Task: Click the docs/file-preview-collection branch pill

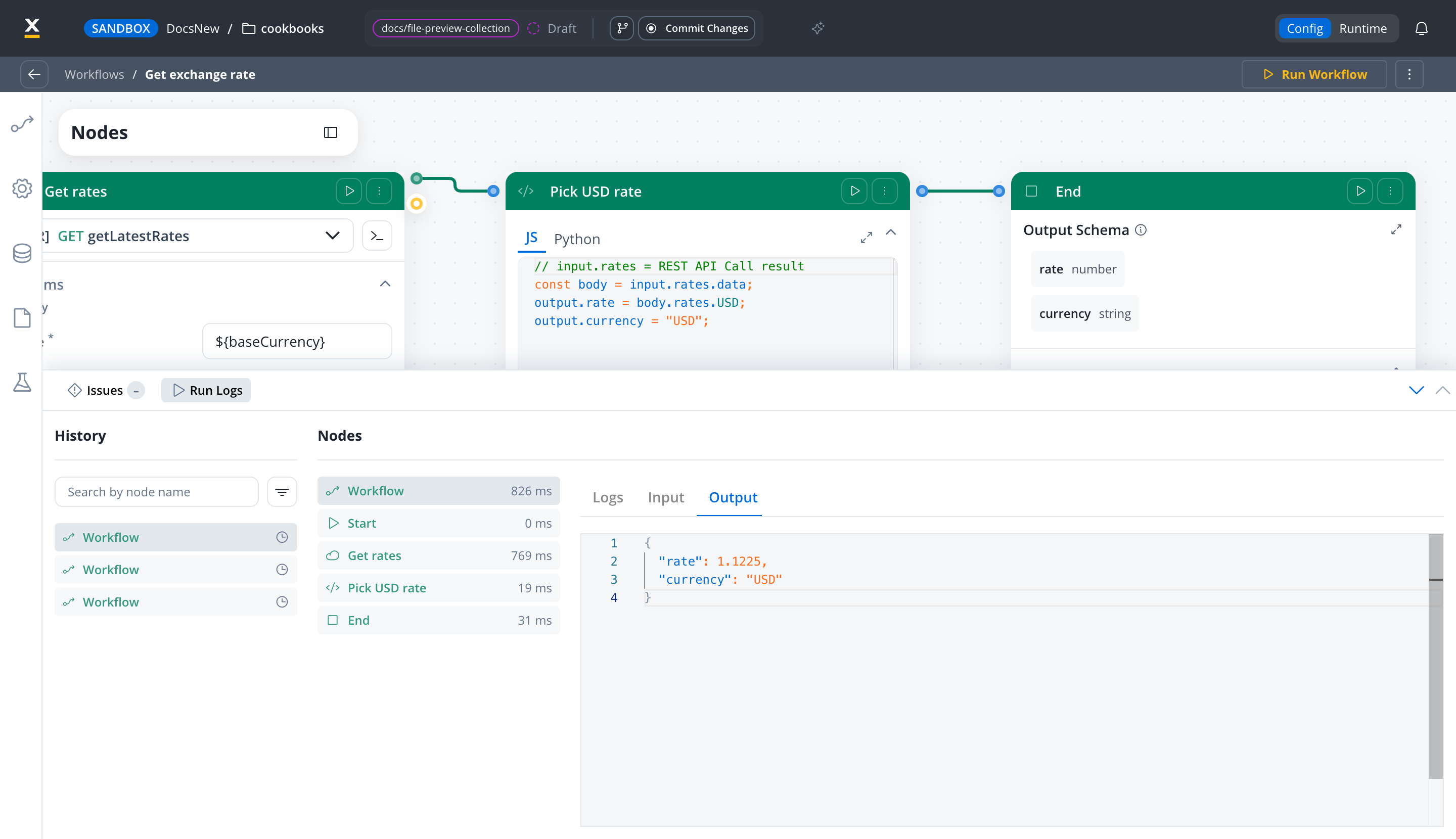Action: tap(445, 28)
